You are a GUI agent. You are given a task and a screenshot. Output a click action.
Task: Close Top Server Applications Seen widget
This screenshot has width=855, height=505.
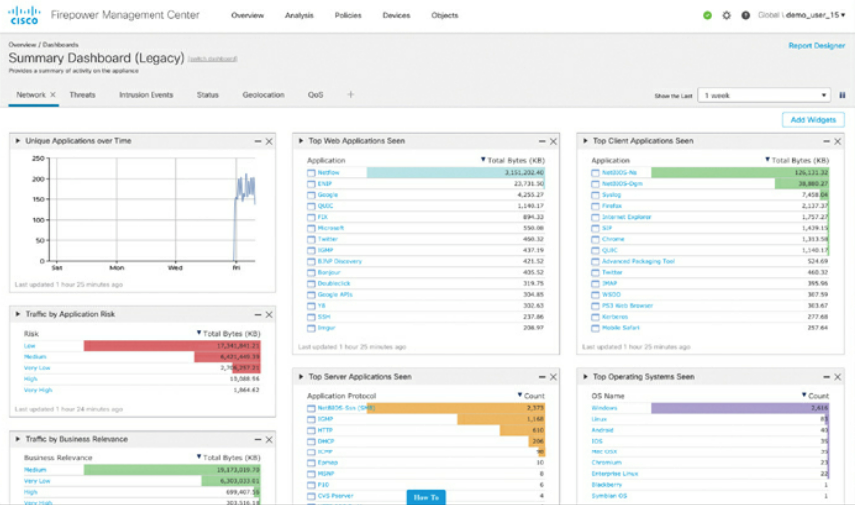tap(553, 377)
